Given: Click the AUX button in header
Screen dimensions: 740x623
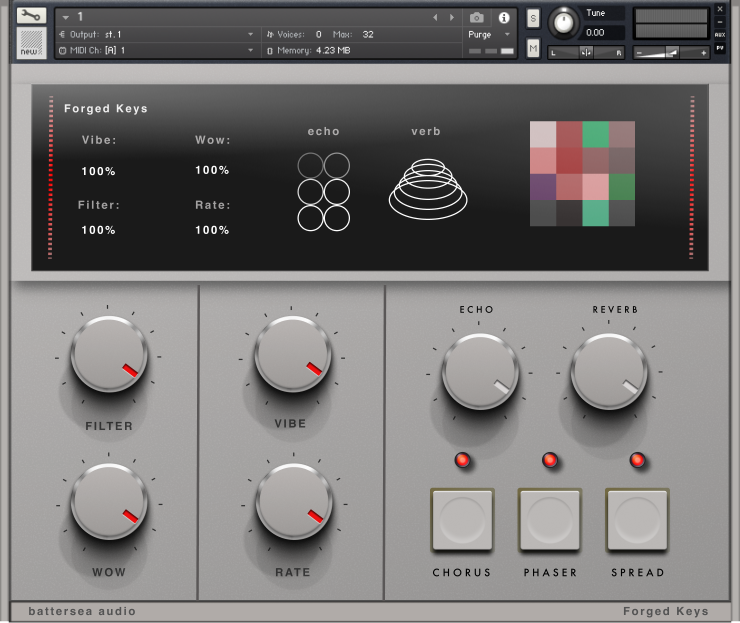Looking at the screenshot, I should 720,34.
